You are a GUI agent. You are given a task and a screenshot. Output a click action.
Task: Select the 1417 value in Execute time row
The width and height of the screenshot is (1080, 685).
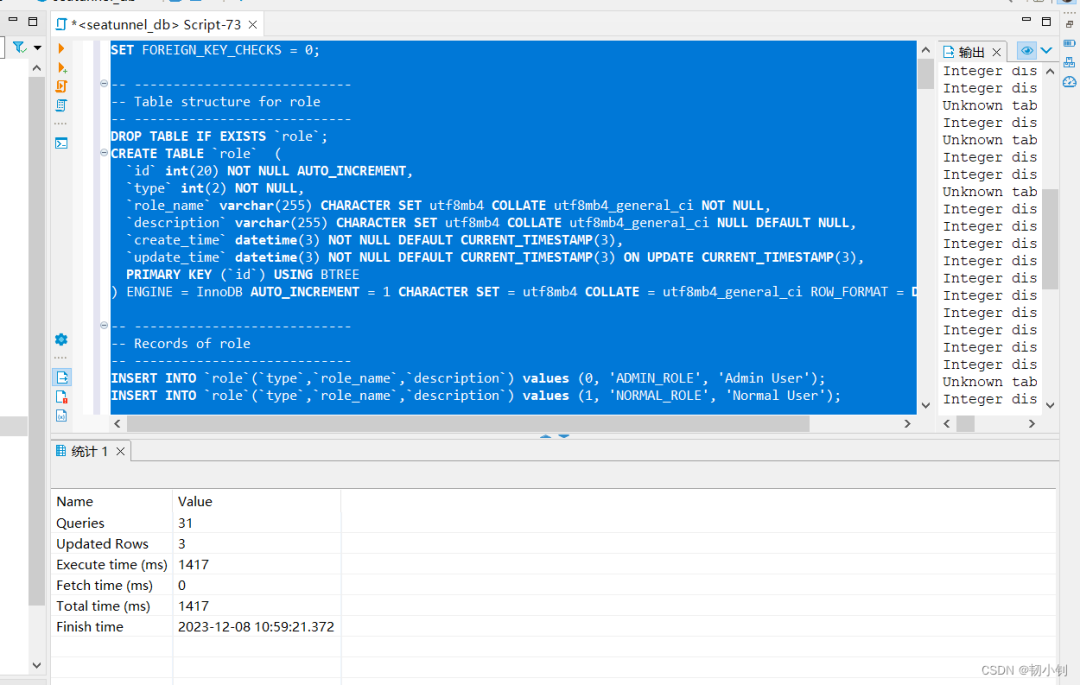click(256, 565)
